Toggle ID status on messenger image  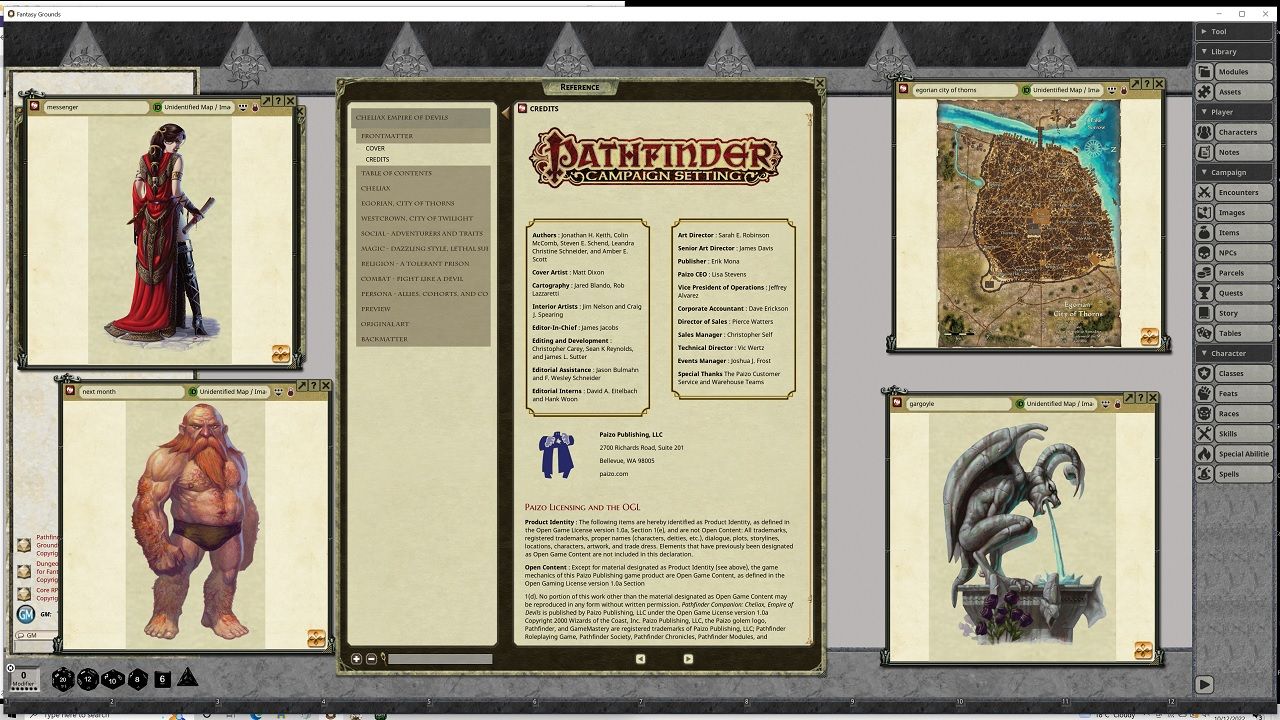(x=157, y=107)
